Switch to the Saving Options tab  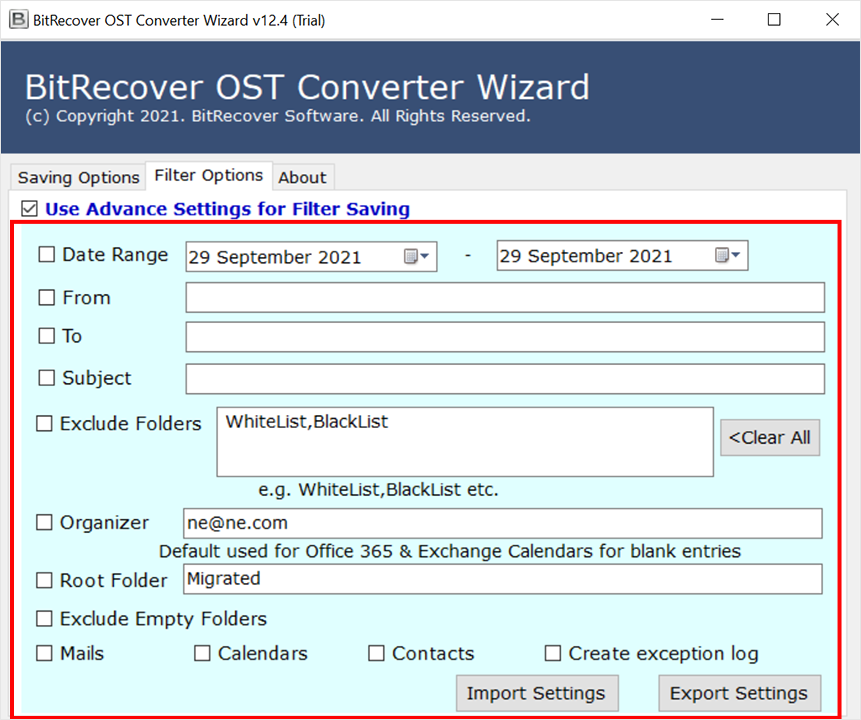tap(77, 177)
